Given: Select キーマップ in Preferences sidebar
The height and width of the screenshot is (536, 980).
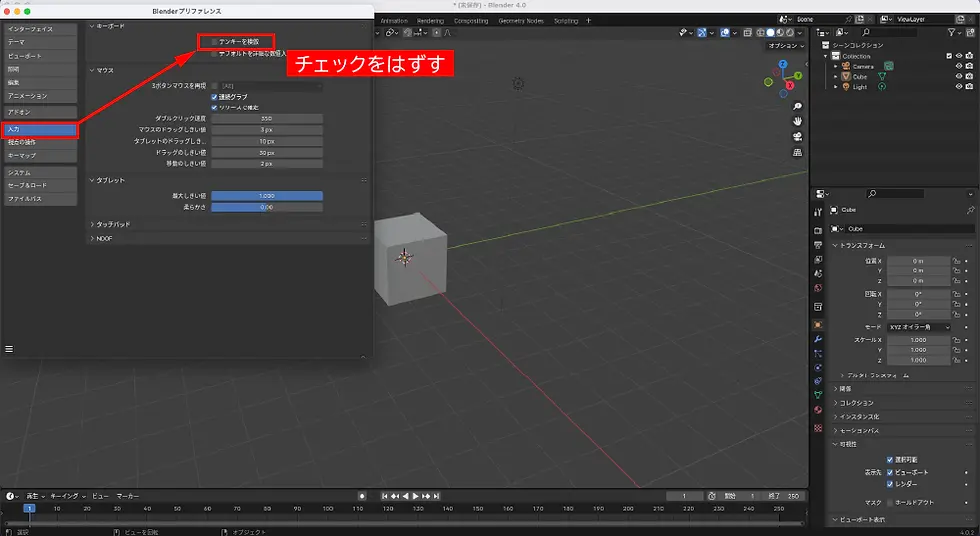Looking at the screenshot, I should click(41, 156).
